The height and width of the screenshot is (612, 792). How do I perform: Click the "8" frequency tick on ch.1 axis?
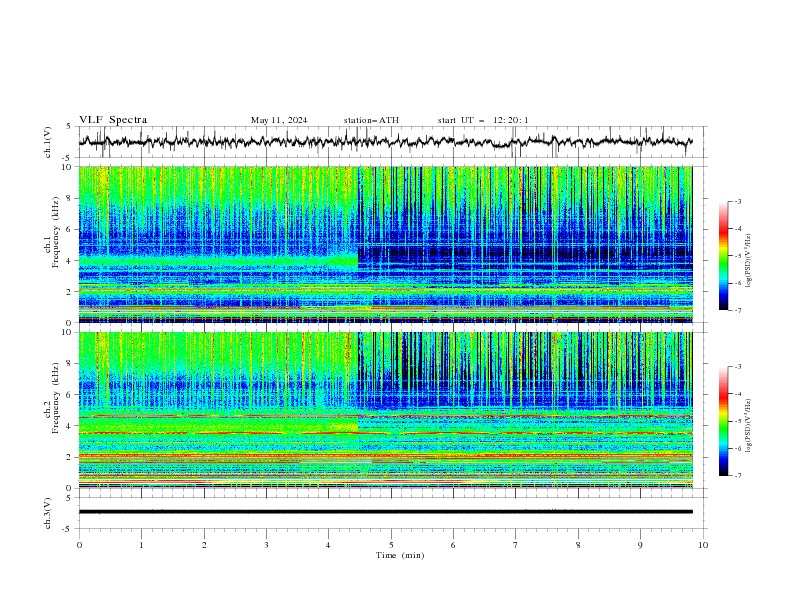tap(71, 198)
